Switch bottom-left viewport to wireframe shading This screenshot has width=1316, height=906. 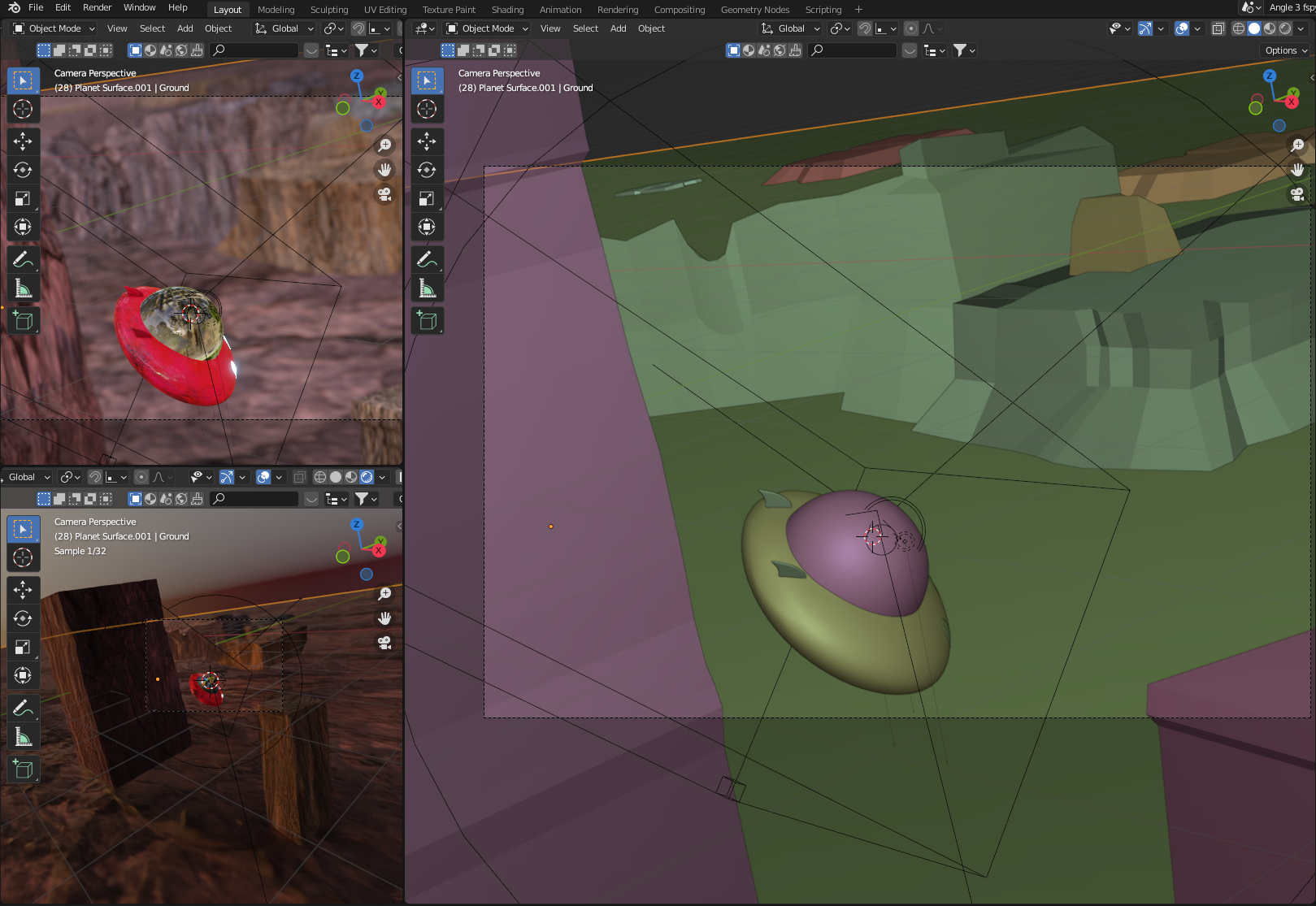pyautogui.click(x=320, y=477)
